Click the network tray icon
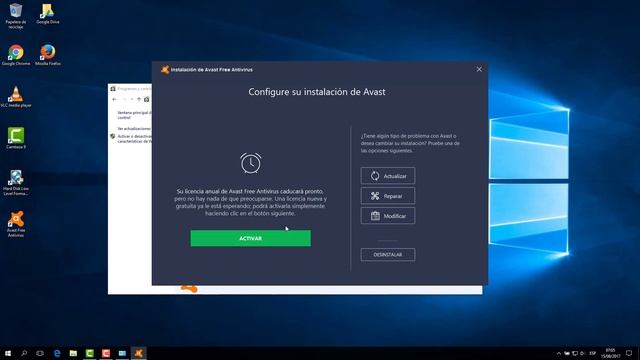 [x=575, y=353]
